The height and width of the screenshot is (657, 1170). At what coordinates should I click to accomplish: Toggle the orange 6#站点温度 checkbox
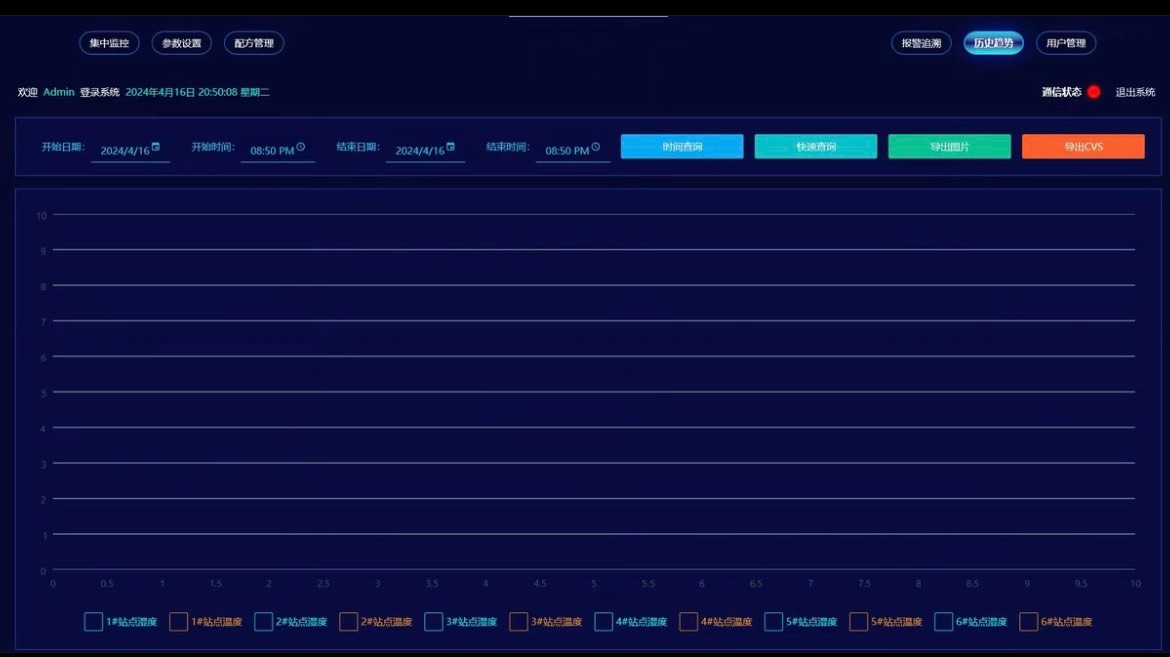click(1029, 621)
